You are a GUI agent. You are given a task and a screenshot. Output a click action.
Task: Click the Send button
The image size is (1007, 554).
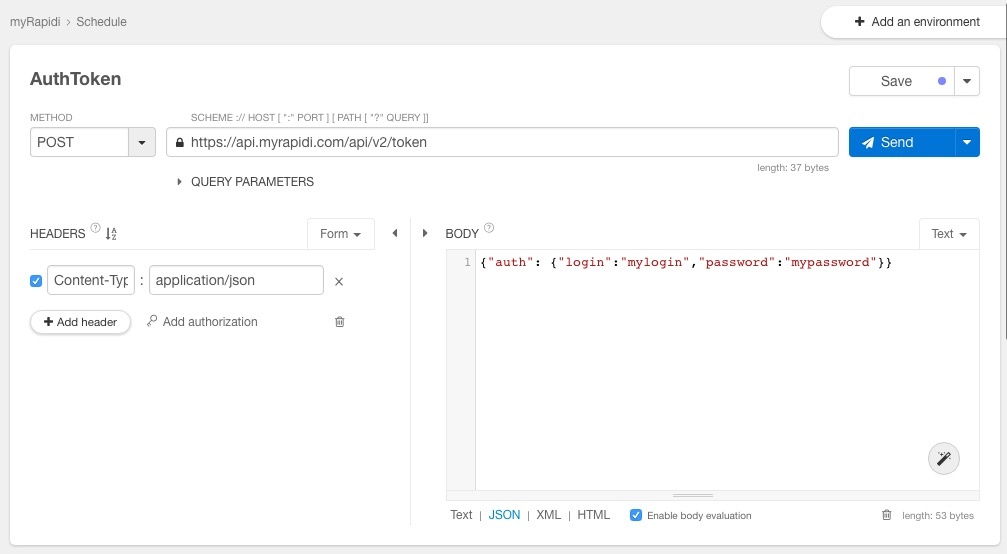coord(902,143)
